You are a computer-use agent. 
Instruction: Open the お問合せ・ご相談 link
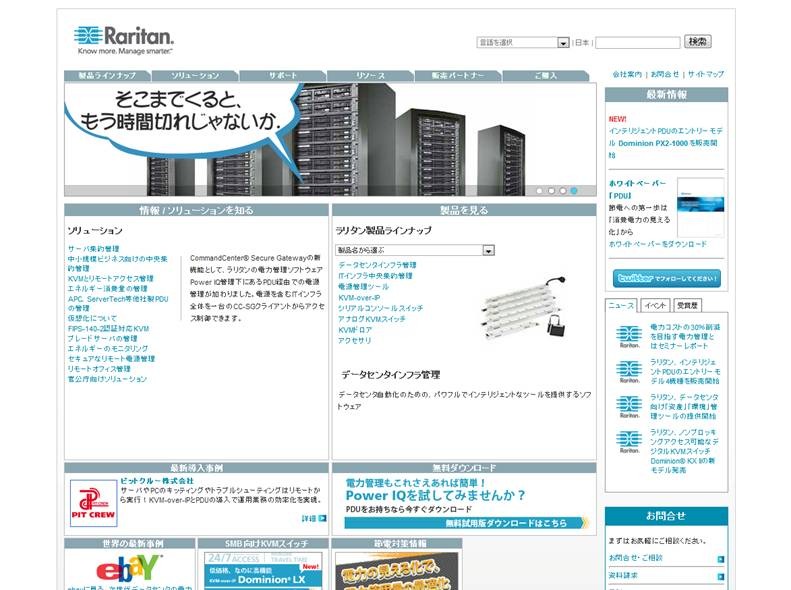[x=636, y=558]
